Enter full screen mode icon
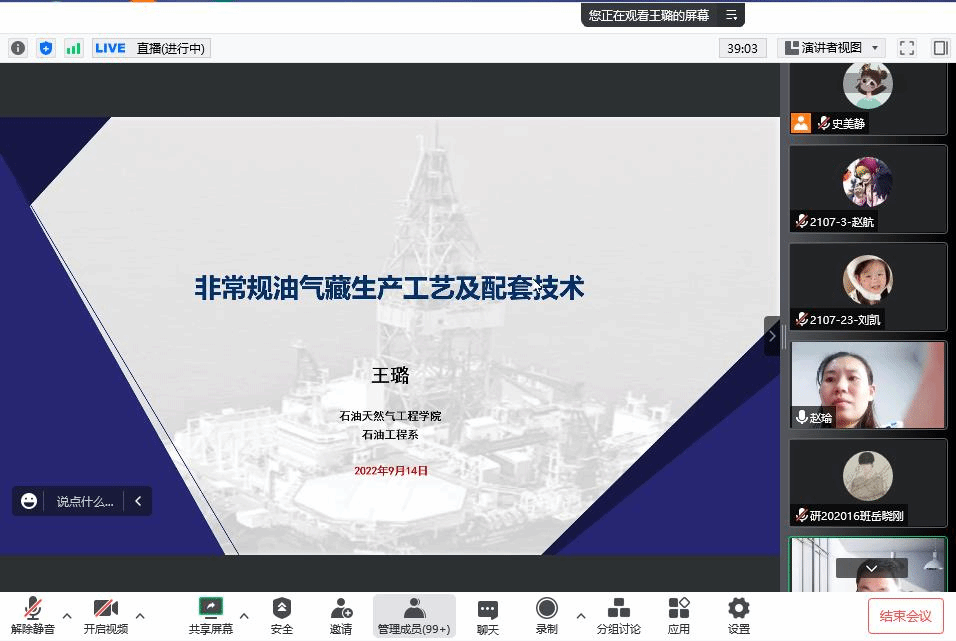 [x=907, y=48]
